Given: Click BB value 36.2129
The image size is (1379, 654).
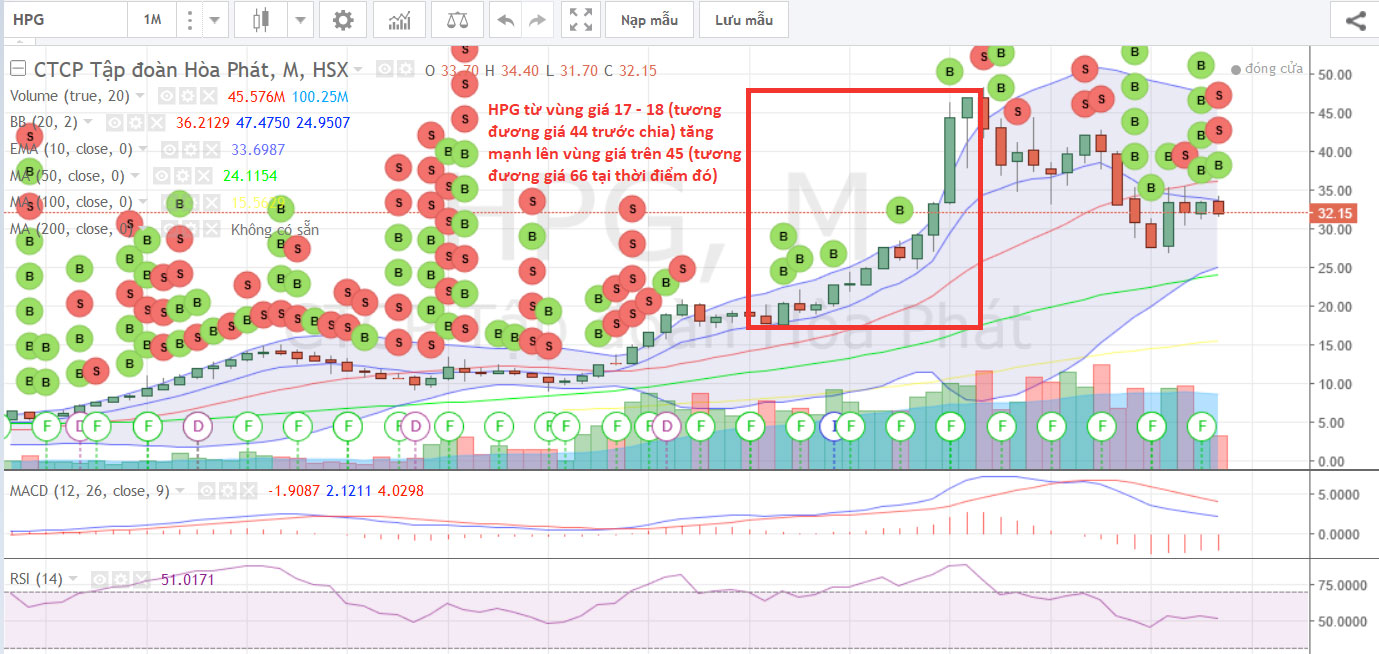Looking at the screenshot, I should 203,122.
